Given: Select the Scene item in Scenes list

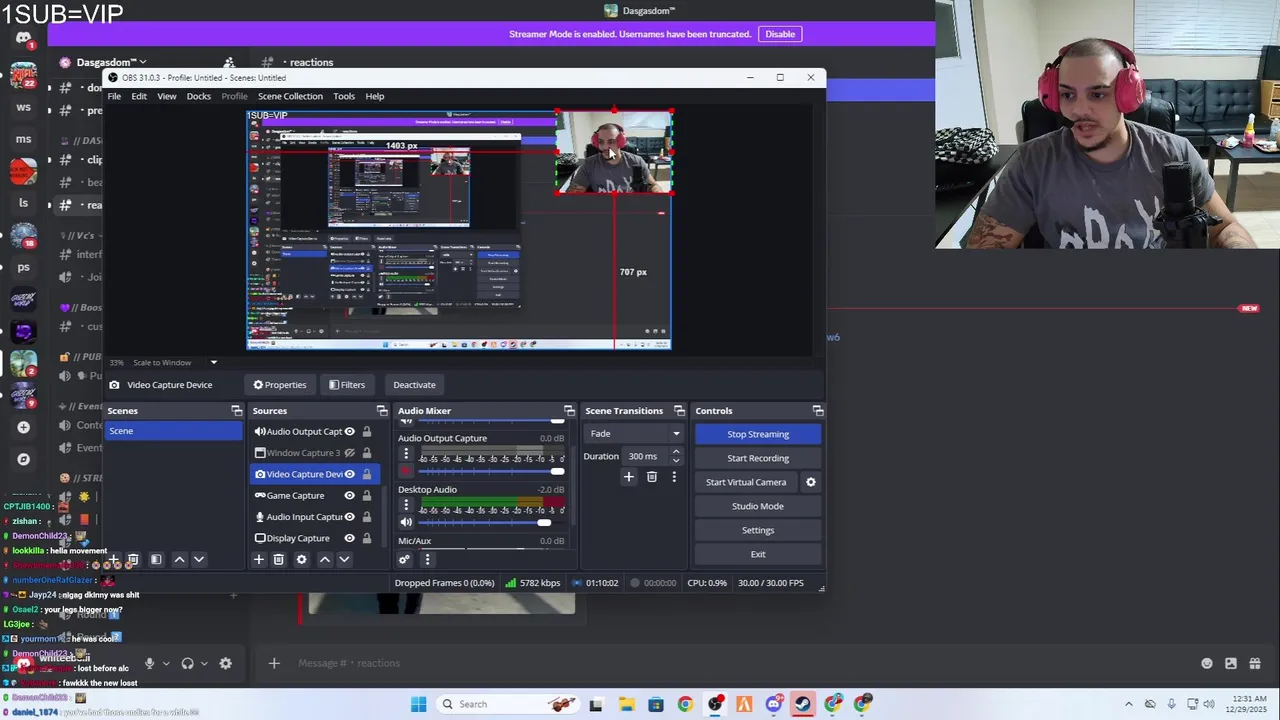Looking at the screenshot, I should tap(173, 431).
